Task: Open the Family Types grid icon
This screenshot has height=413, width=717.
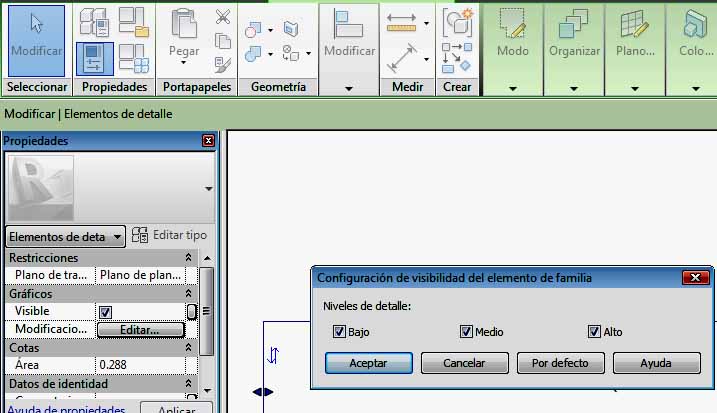Action: pos(134,59)
